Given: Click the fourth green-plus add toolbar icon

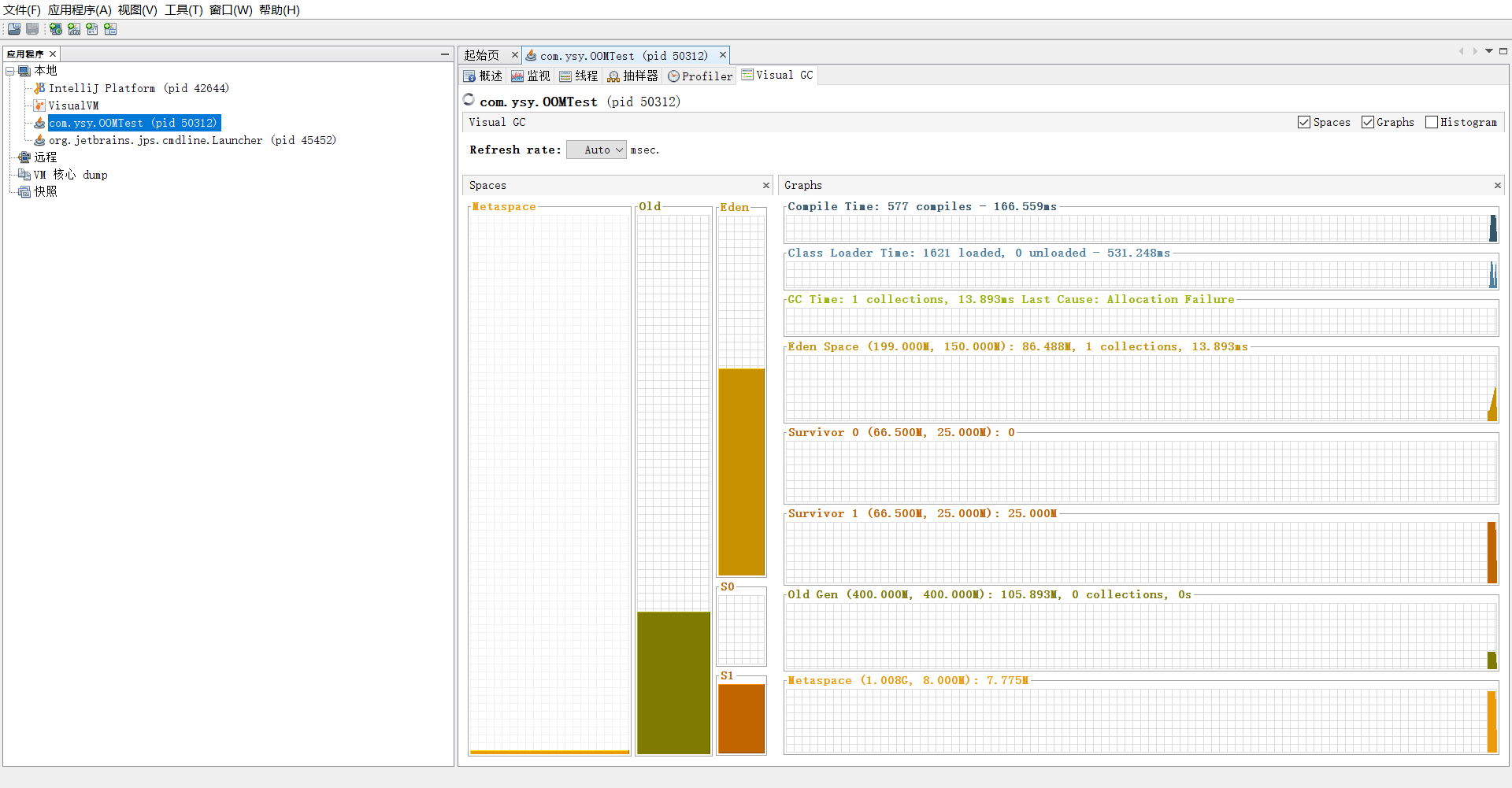Looking at the screenshot, I should [110, 29].
